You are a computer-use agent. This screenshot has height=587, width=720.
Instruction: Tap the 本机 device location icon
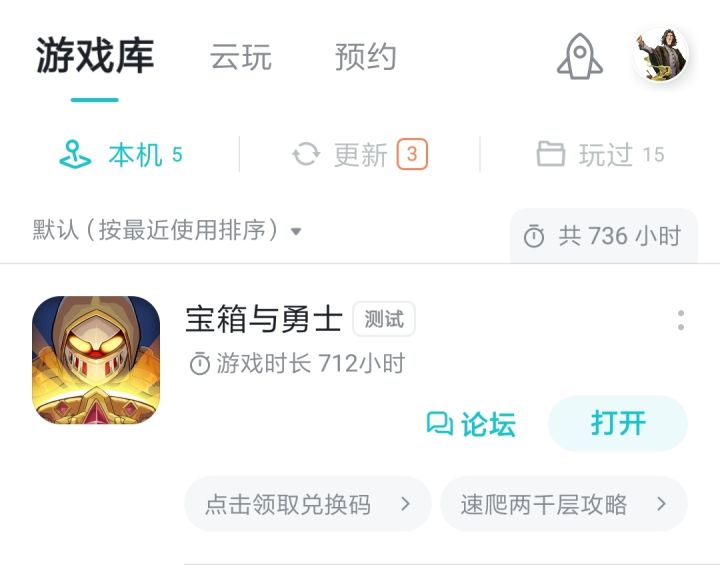(75, 155)
